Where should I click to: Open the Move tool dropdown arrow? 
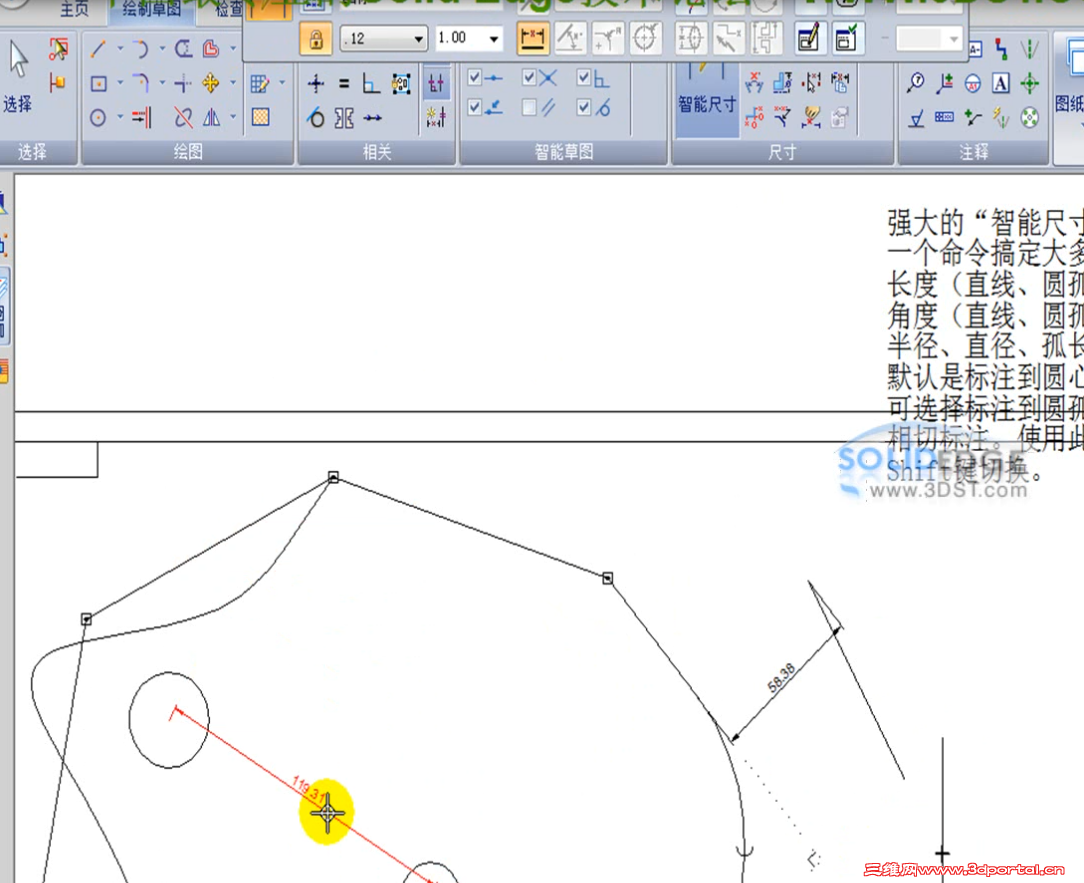[x=233, y=84]
